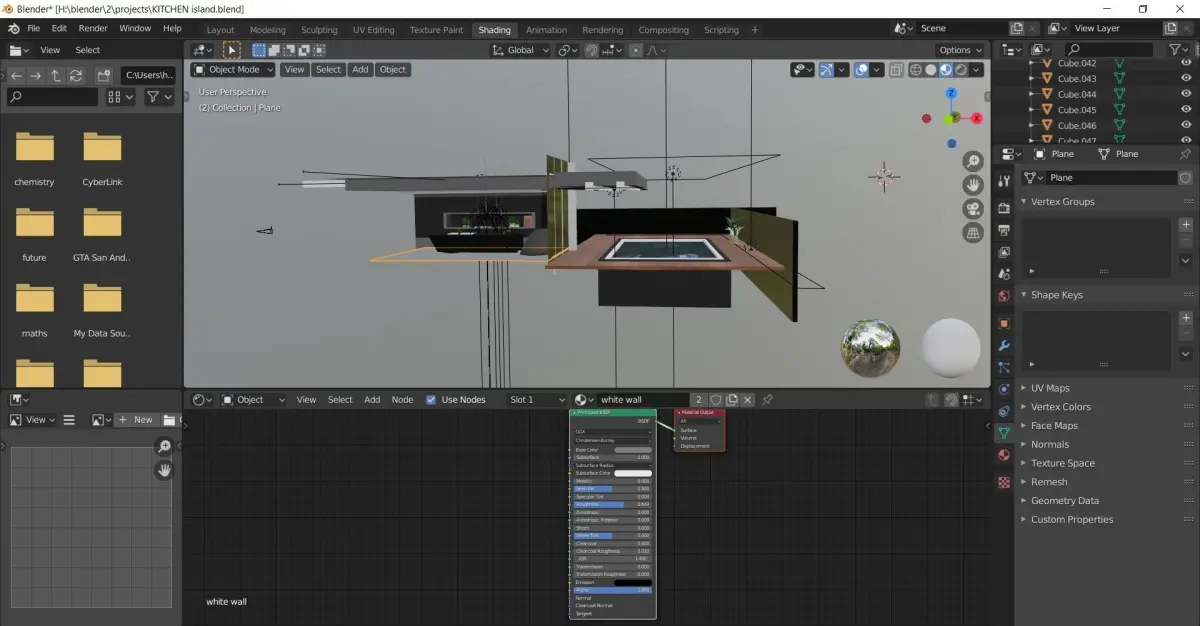The height and width of the screenshot is (626, 1200).
Task: Create a new folder in file browser
Action: tap(103, 75)
